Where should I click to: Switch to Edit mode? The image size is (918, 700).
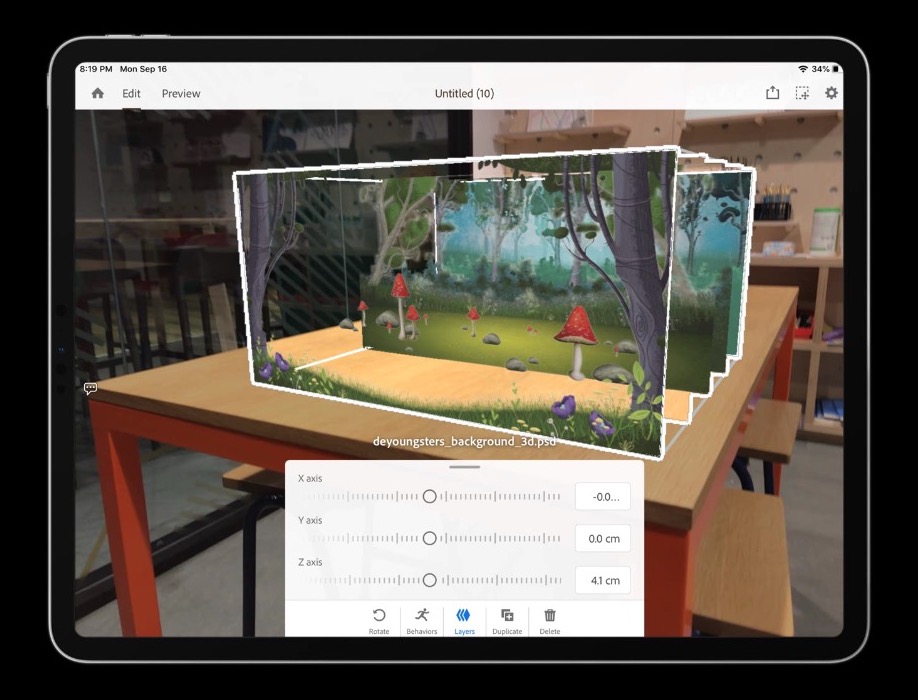click(131, 93)
